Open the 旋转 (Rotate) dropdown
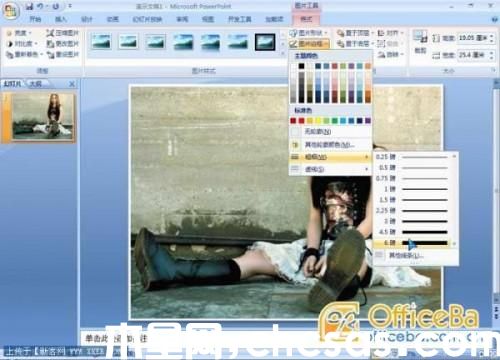The height and width of the screenshot is (360, 500). tap(391, 54)
